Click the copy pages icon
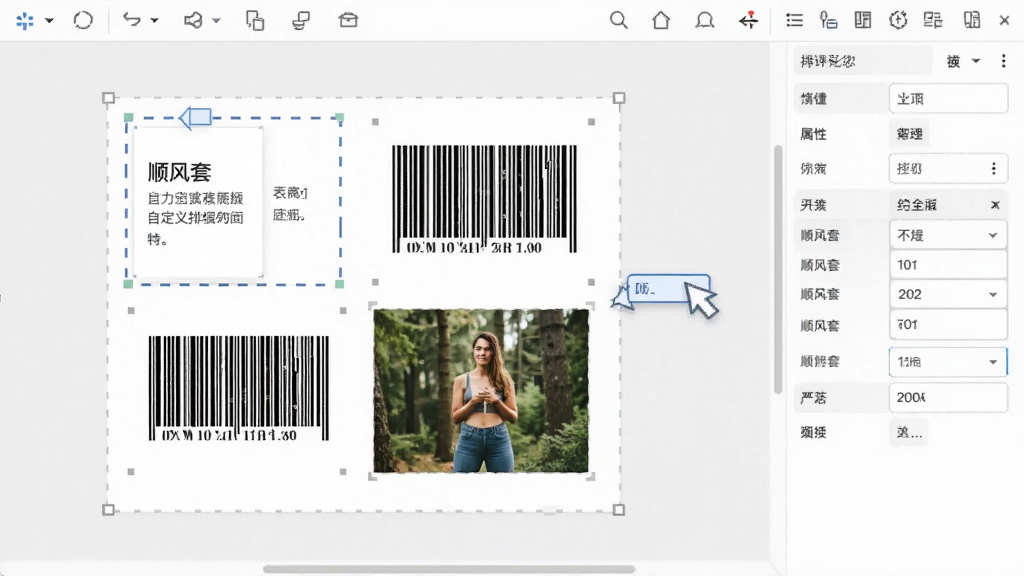 click(255, 21)
